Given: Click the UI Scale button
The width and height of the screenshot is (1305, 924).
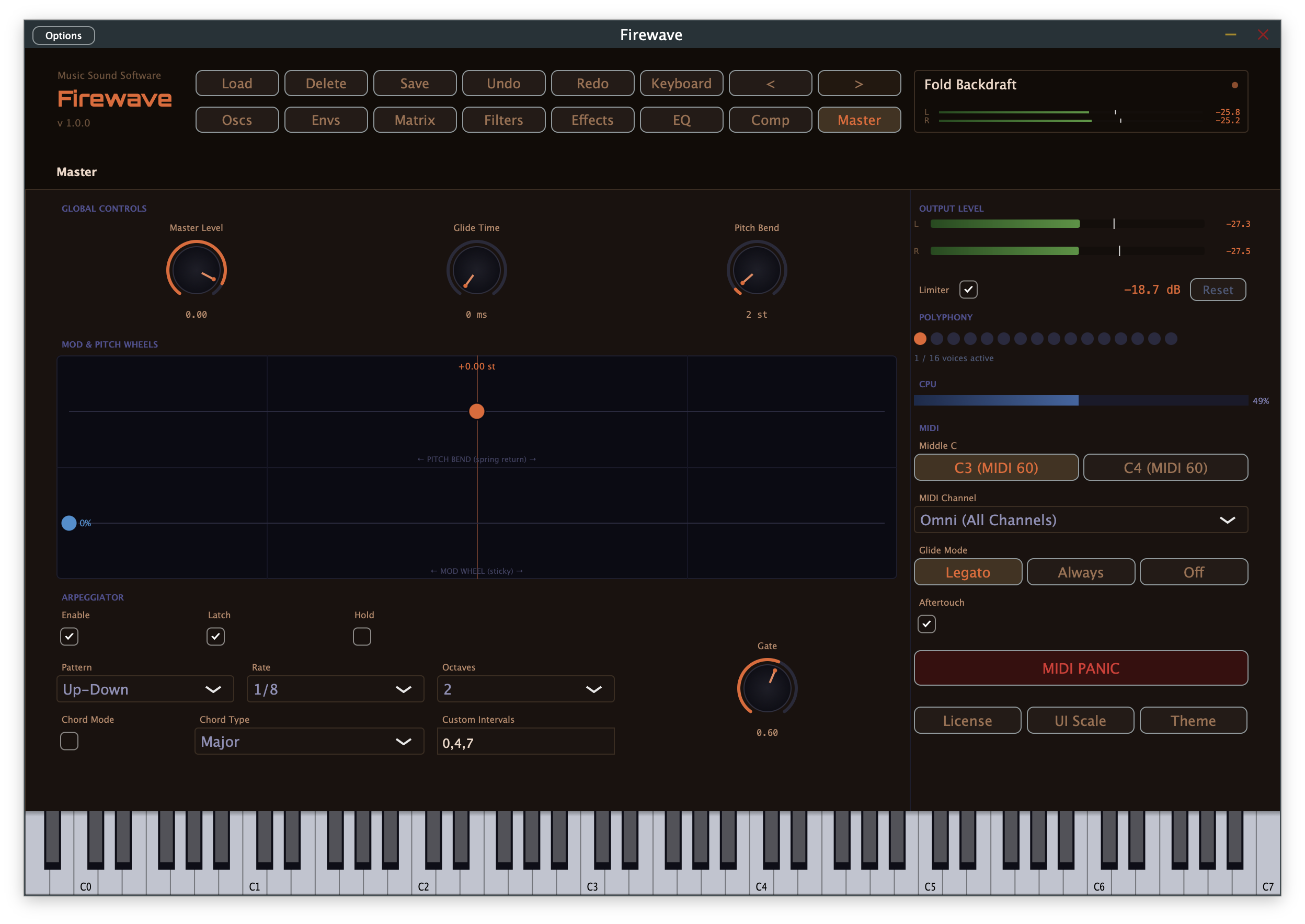Looking at the screenshot, I should click(x=1080, y=720).
